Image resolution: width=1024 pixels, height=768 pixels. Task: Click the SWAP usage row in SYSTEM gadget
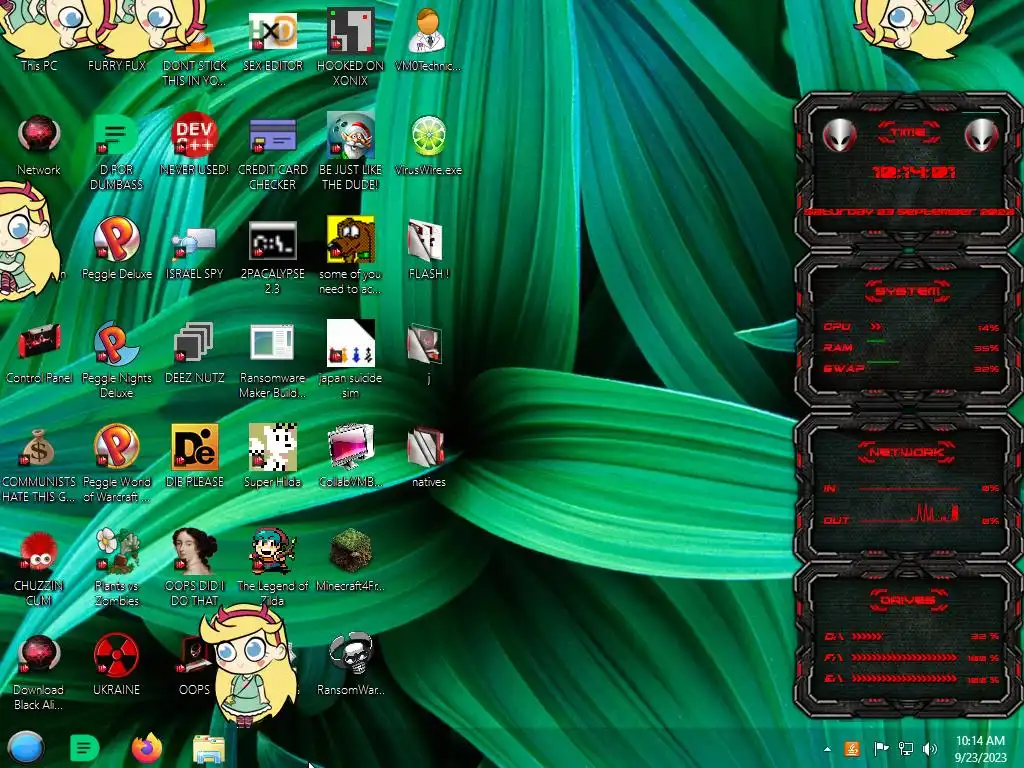point(911,368)
